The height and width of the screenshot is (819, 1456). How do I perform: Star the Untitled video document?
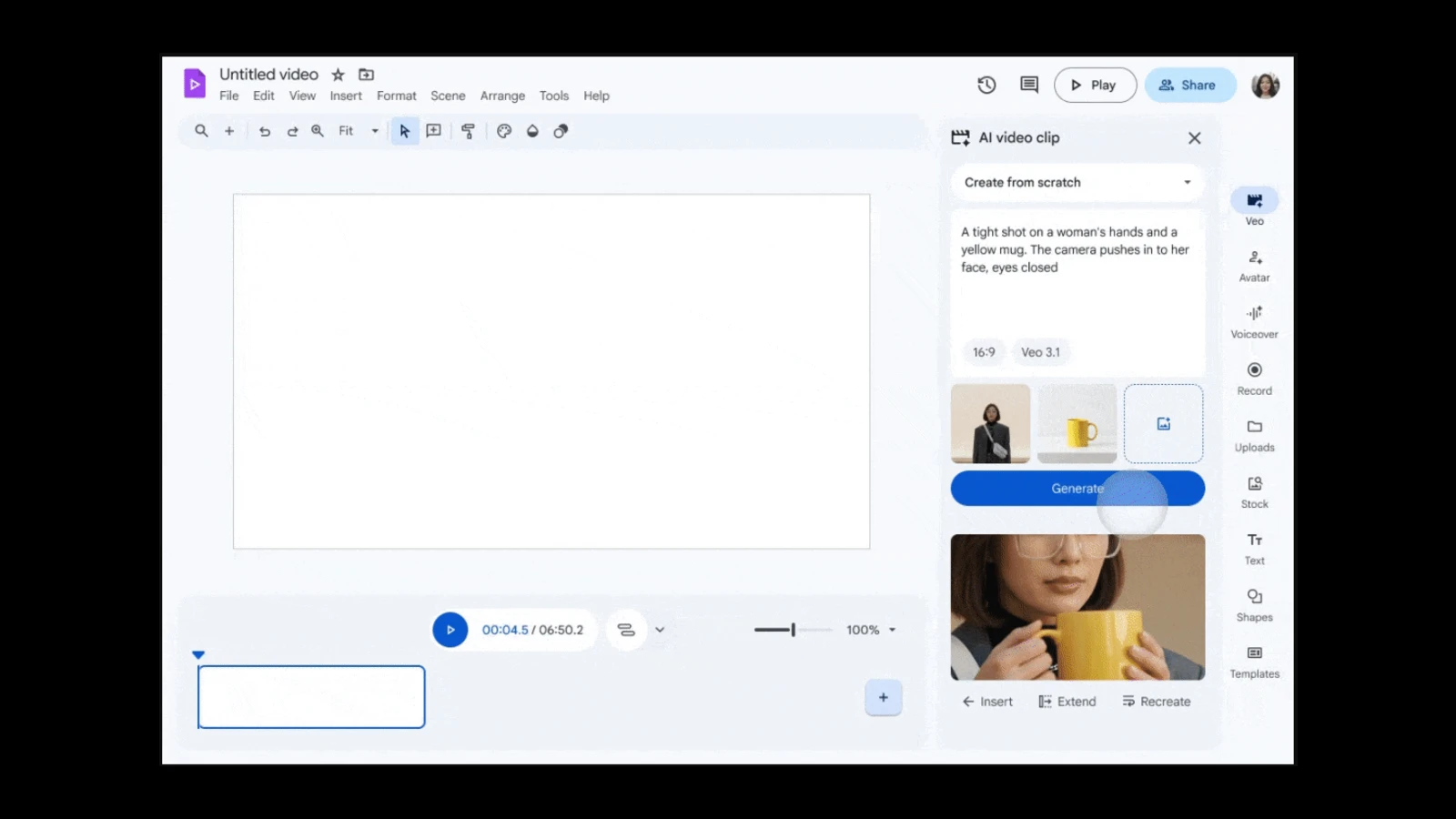[338, 75]
